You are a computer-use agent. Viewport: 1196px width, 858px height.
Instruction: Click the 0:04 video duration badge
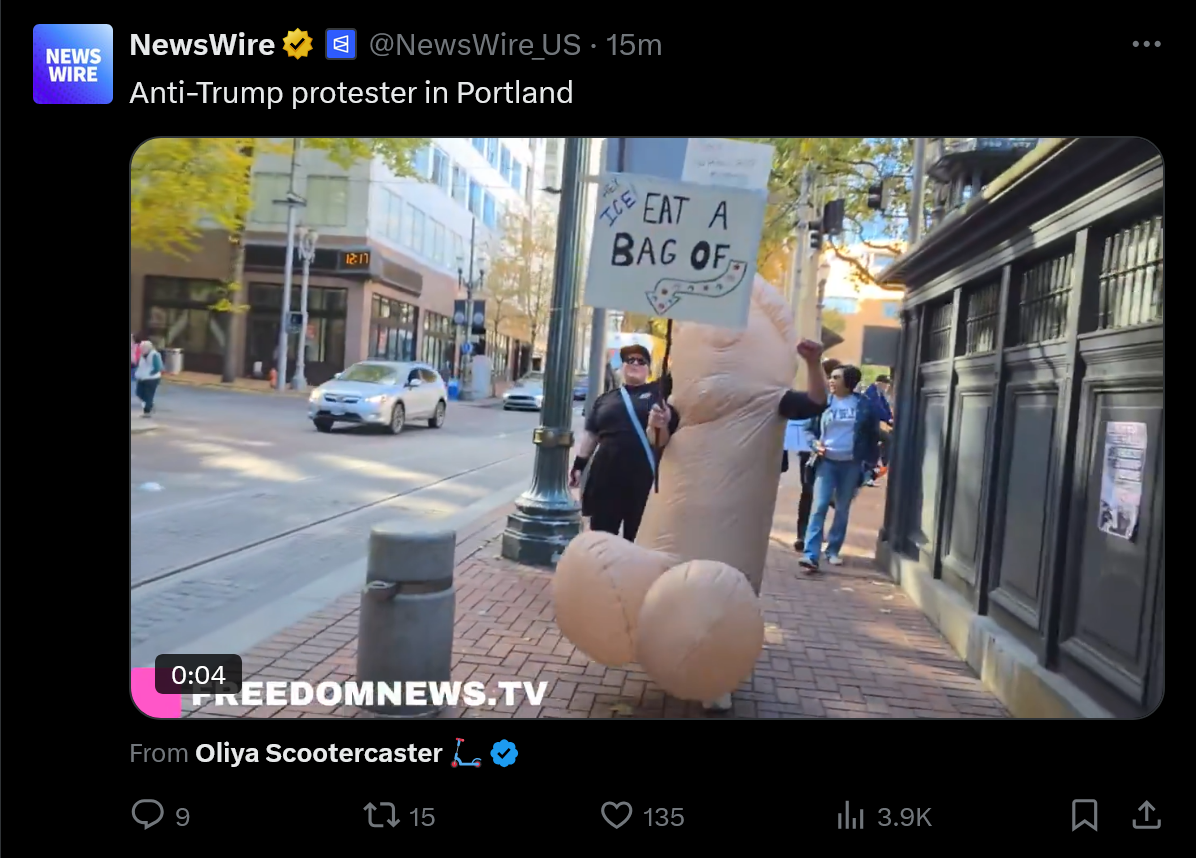click(x=198, y=675)
